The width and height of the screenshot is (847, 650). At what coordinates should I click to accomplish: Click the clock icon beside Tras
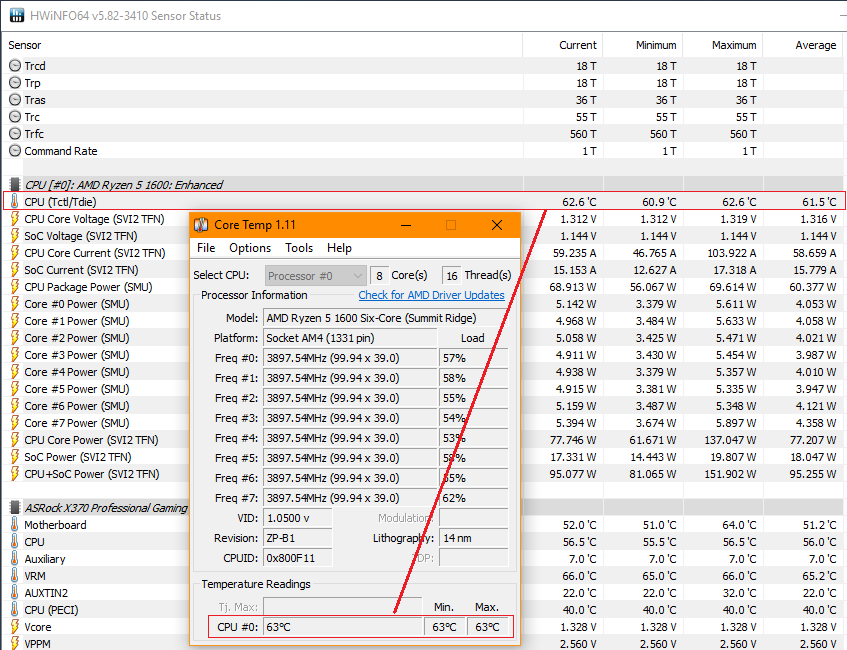tap(15, 100)
